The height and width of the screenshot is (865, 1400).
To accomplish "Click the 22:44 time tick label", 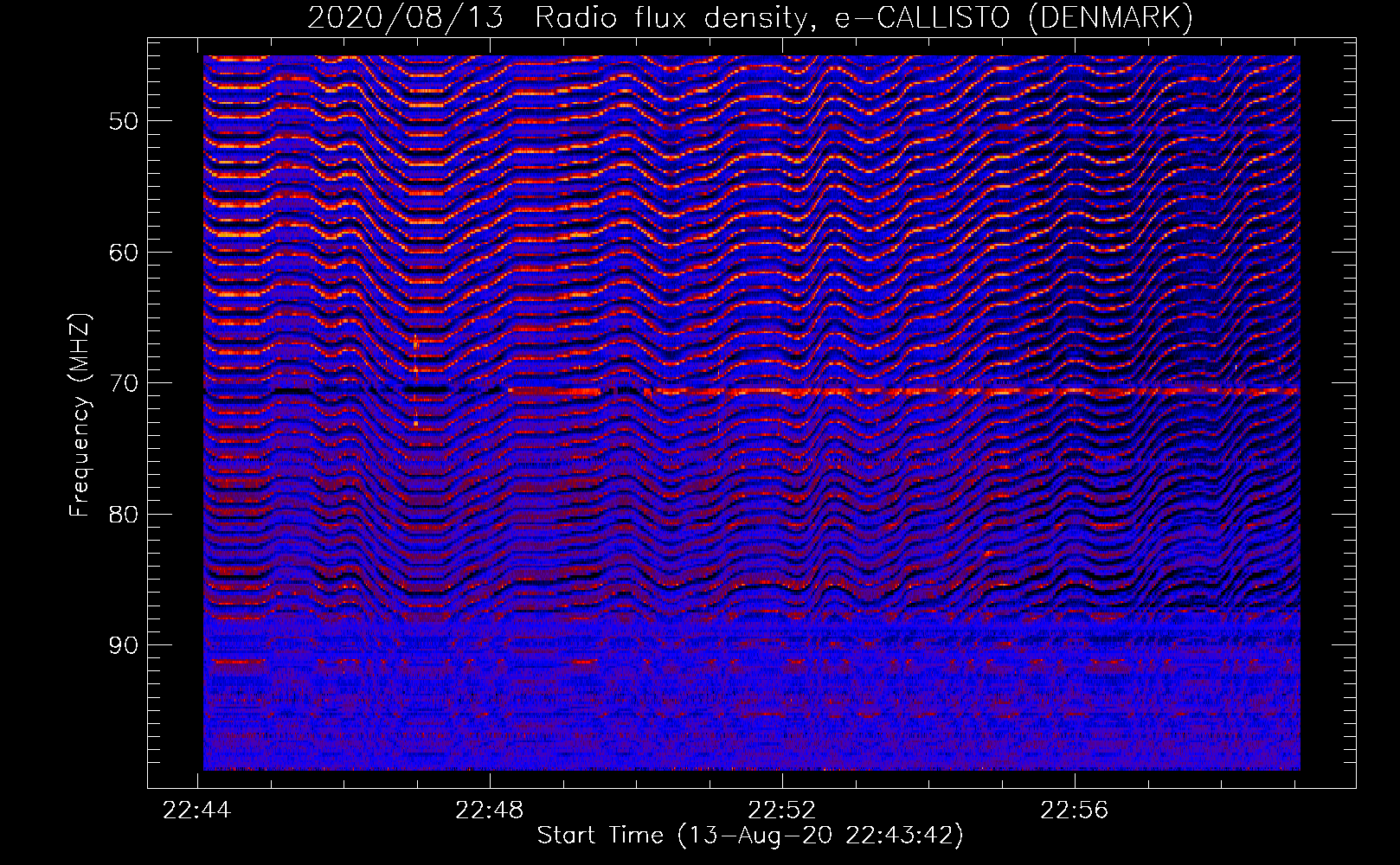I will click(x=197, y=811).
